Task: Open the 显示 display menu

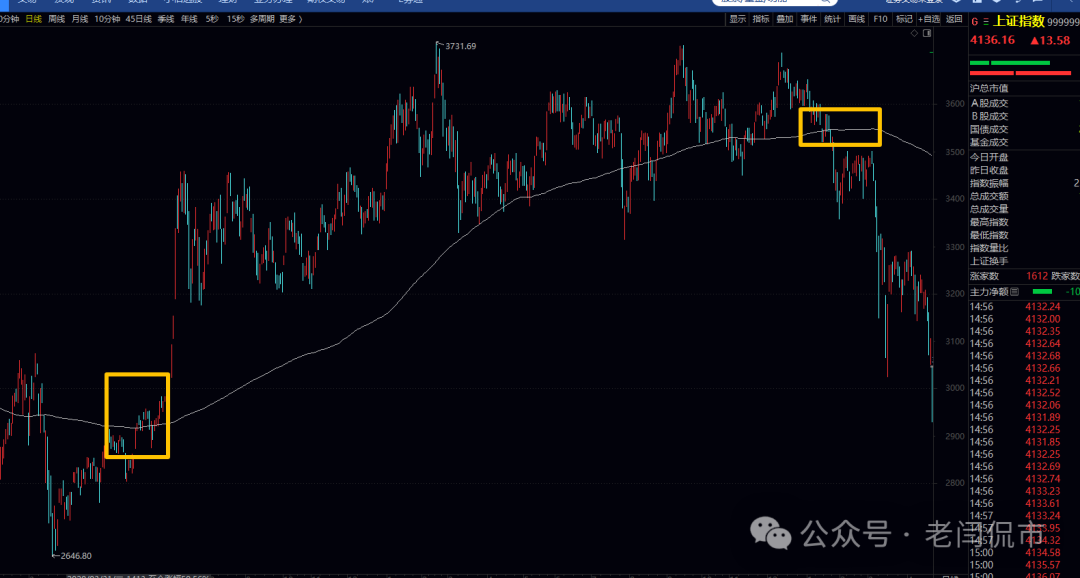Action: [738, 19]
